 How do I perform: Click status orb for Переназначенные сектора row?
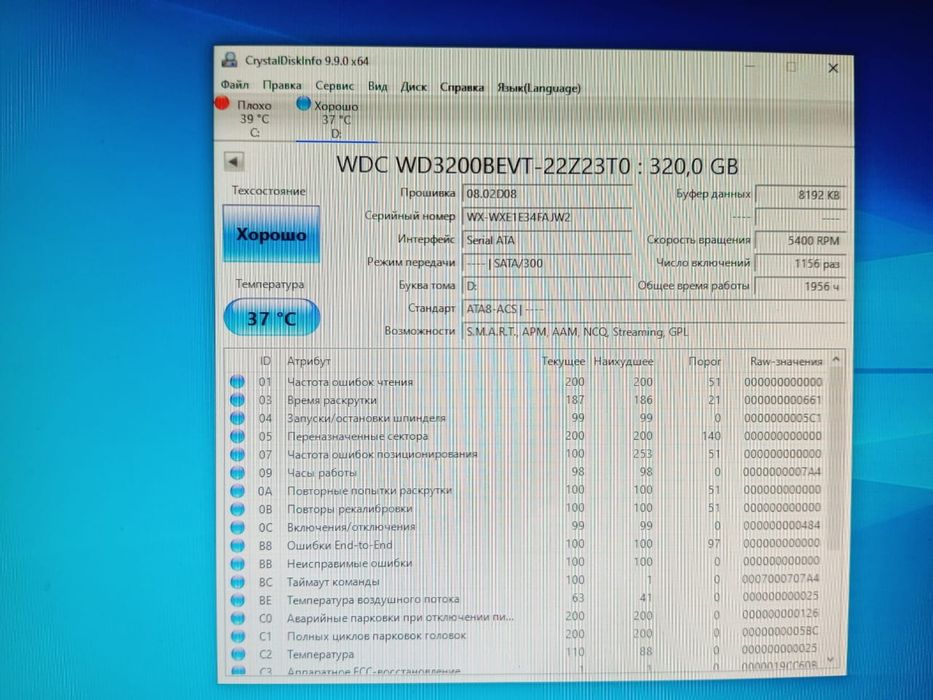237,436
